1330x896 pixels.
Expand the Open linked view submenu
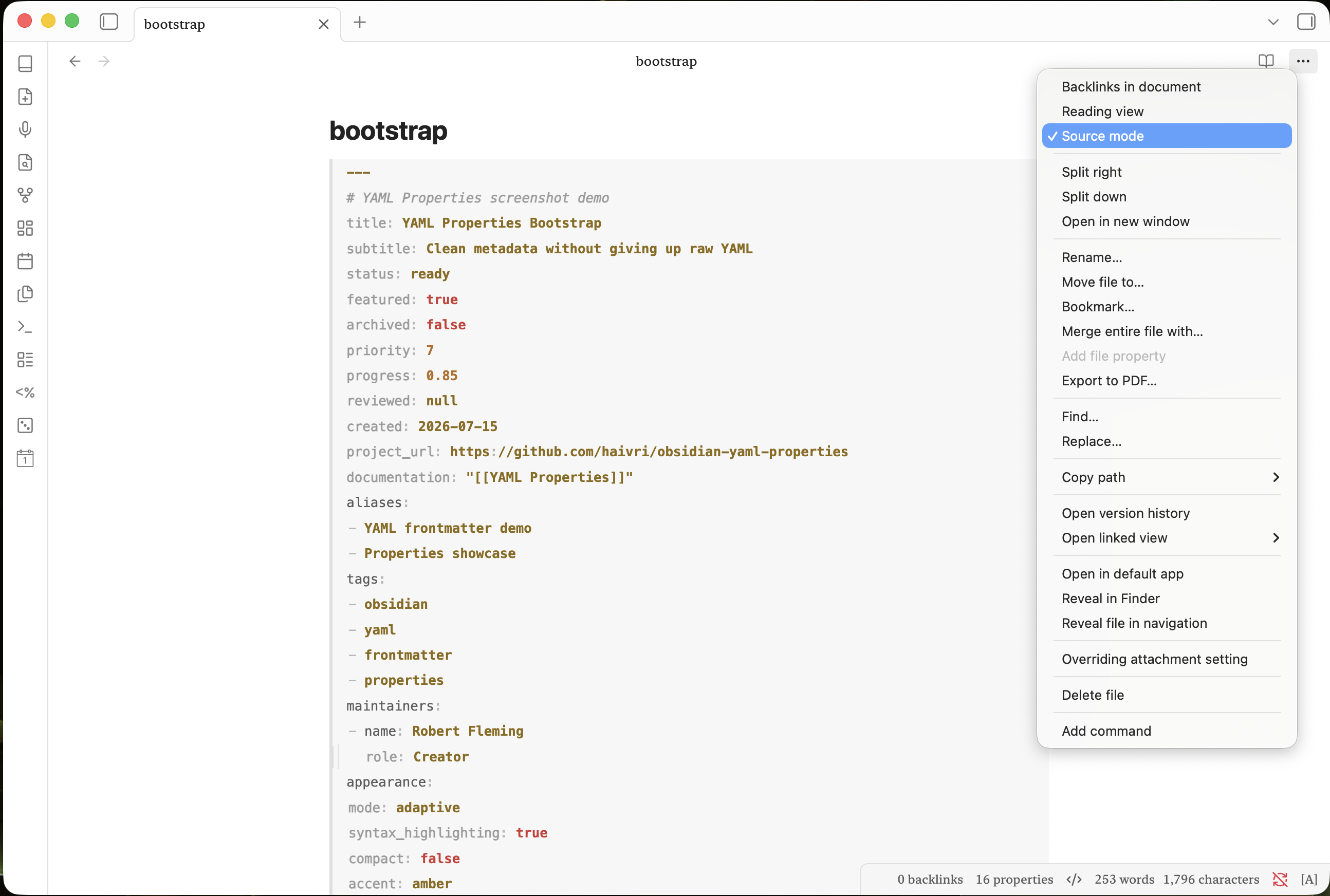(x=1167, y=538)
